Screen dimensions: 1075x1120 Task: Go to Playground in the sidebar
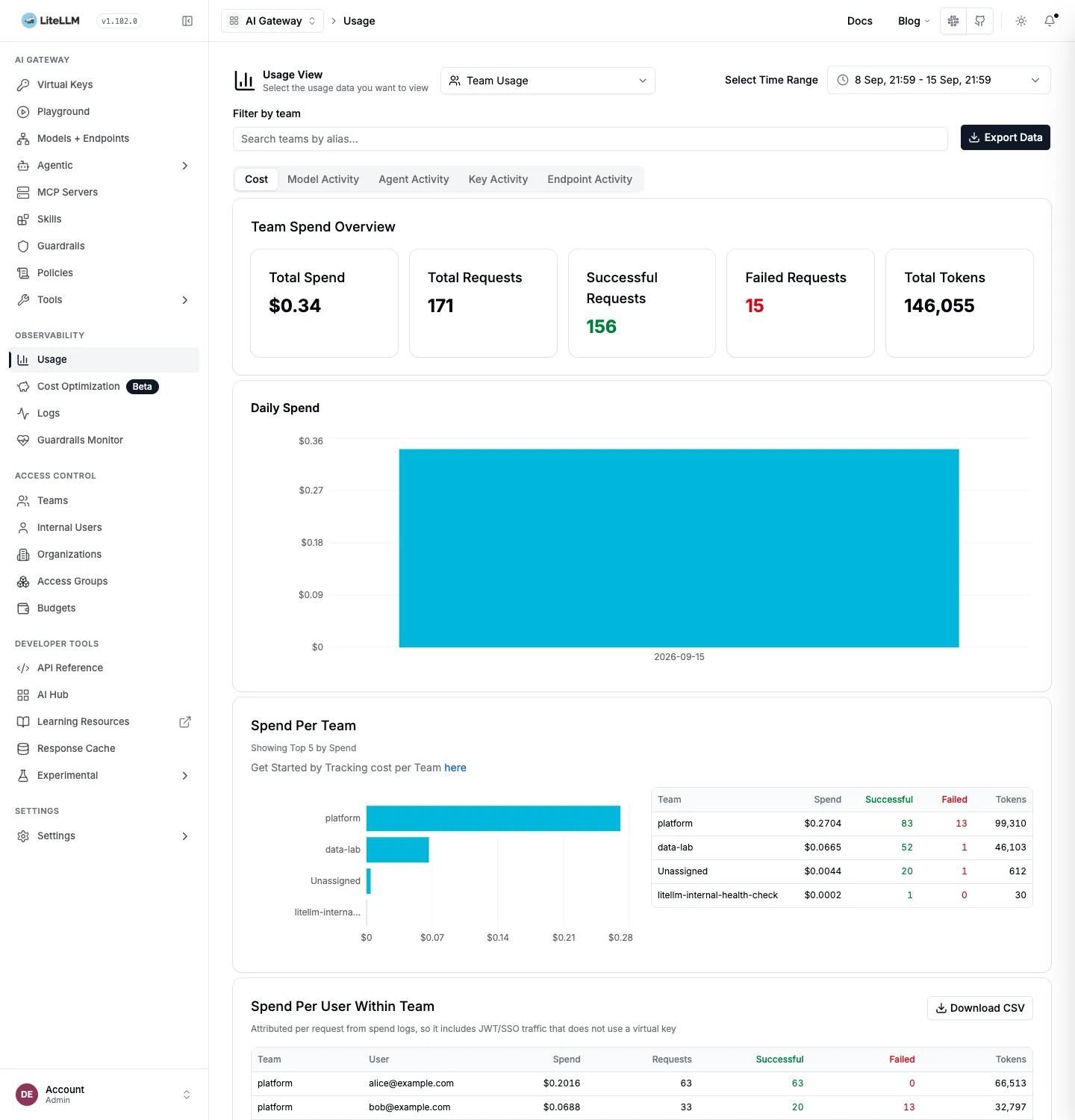coord(104,111)
